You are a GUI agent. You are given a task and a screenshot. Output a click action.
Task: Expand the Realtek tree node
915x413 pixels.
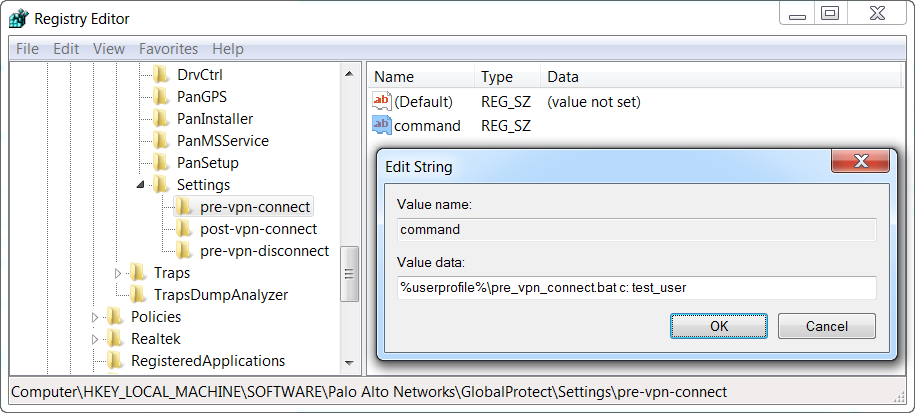click(x=96, y=339)
